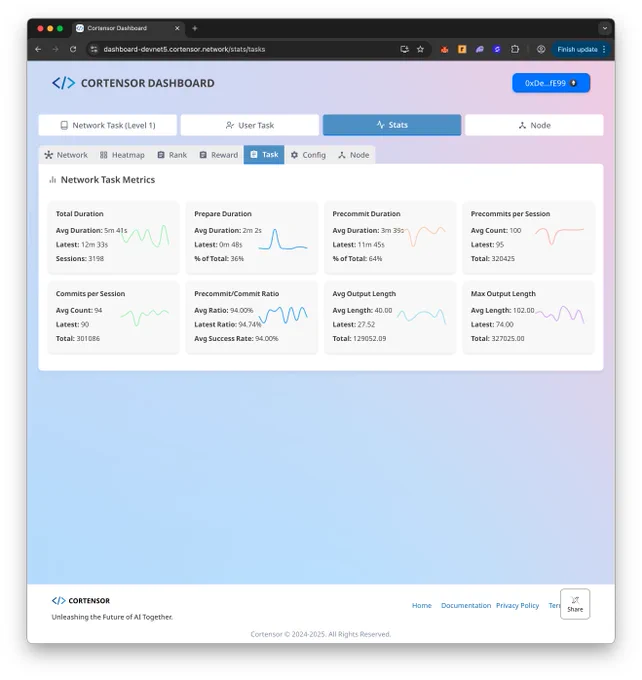Click Total: 301086 in Commits per Session
The image size is (642, 680).
[x=78, y=338]
